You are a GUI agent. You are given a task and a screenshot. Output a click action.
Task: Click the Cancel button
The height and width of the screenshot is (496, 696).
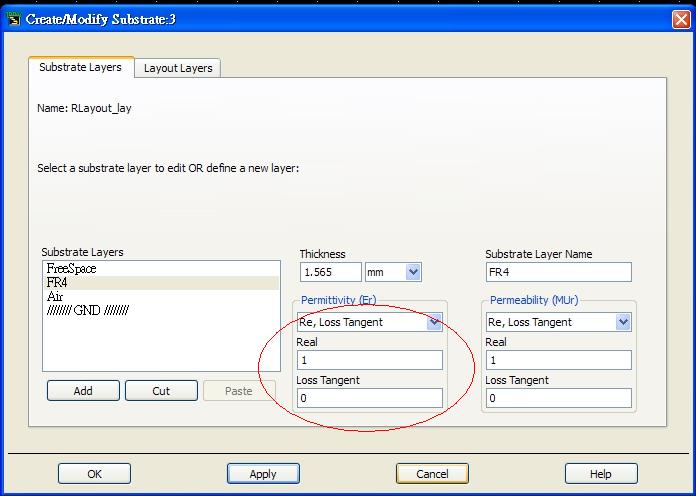(432, 474)
